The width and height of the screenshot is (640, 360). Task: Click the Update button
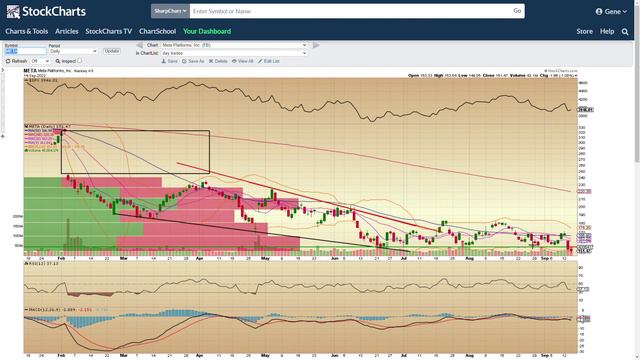pos(111,51)
